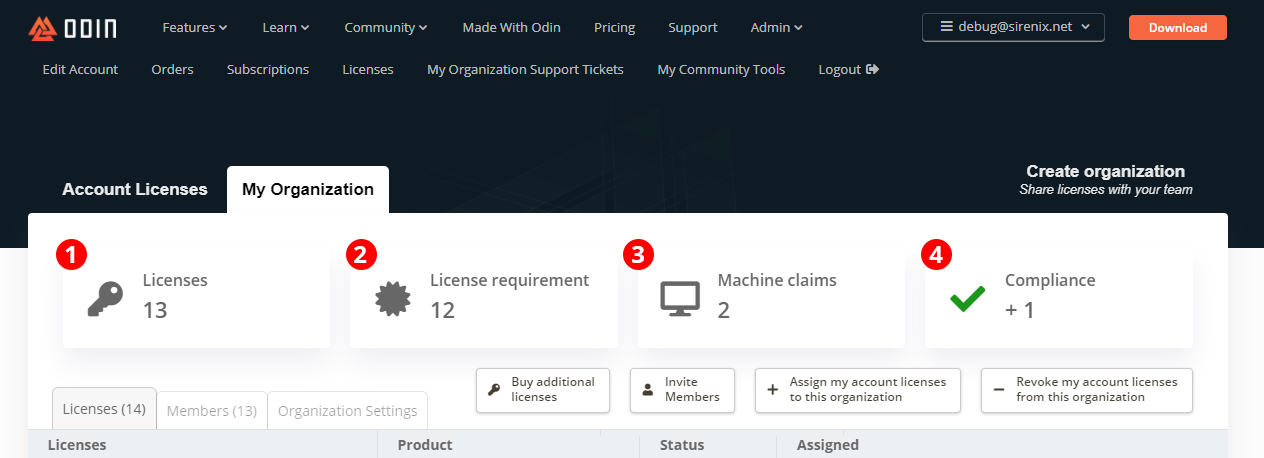Open Licenses link in account navigation
1264x458 pixels.
coord(368,69)
